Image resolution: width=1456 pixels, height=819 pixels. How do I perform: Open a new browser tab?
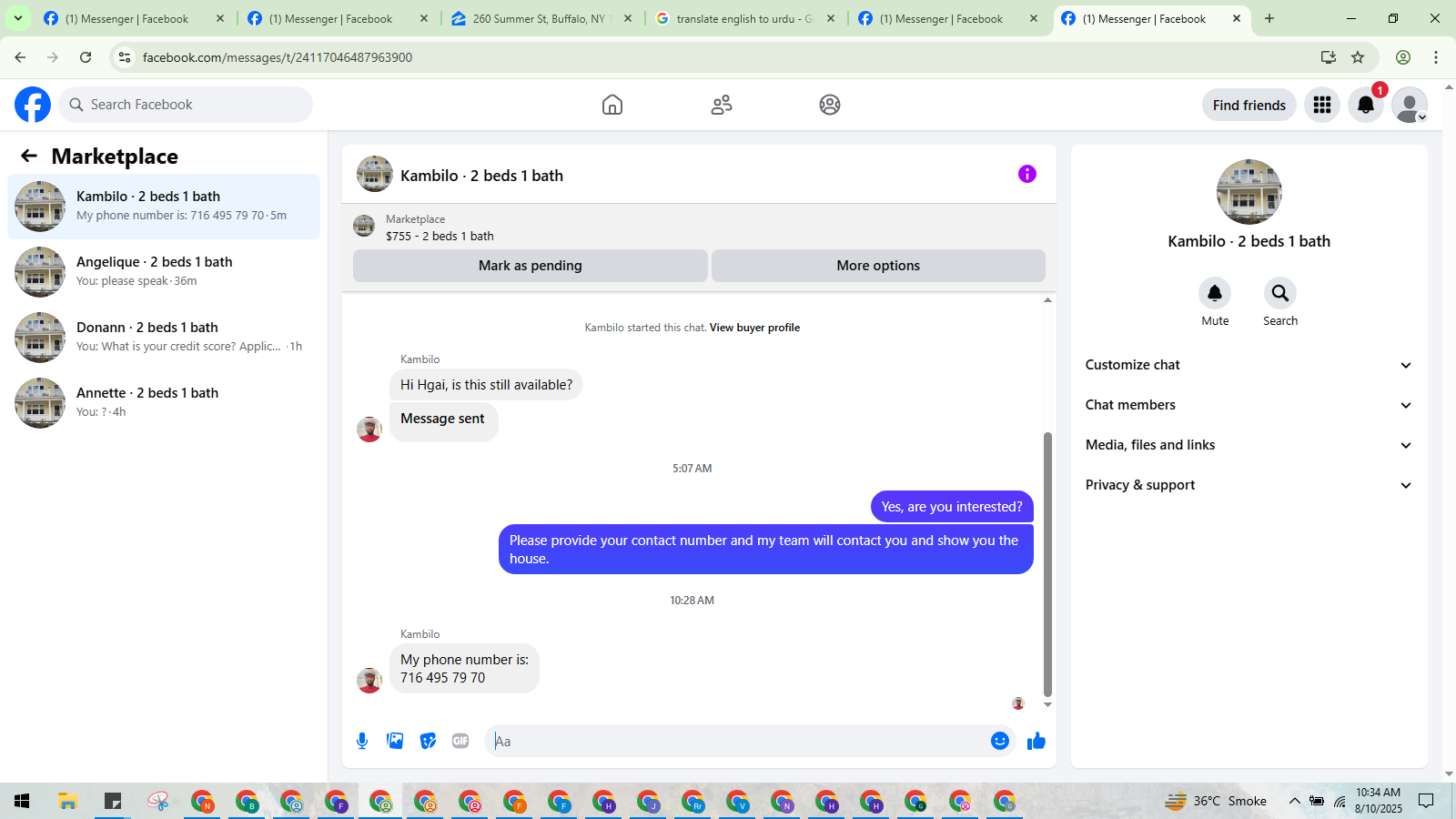click(1269, 18)
